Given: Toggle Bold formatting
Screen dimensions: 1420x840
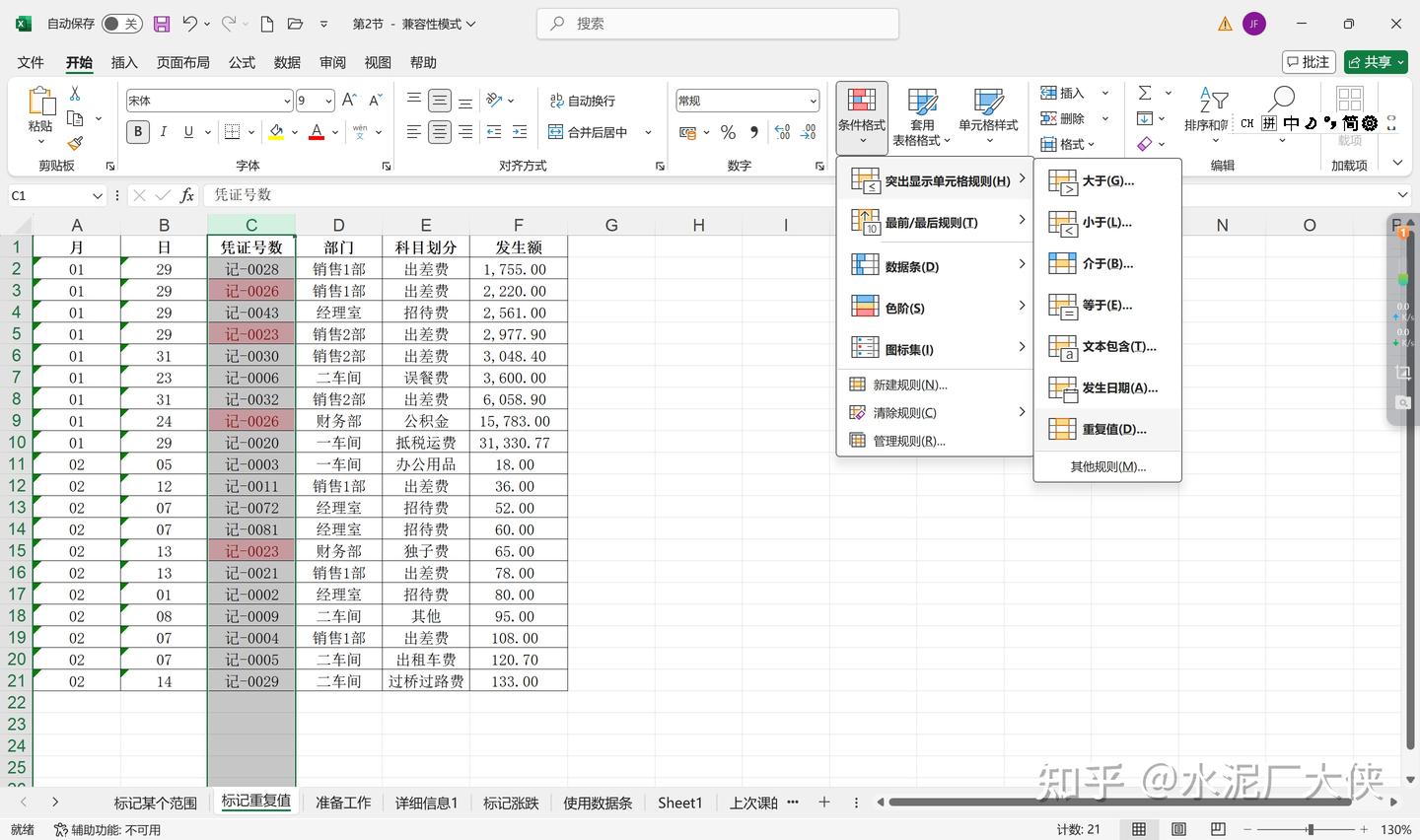Looking at the screenshot, I should [x=138, y=132].
